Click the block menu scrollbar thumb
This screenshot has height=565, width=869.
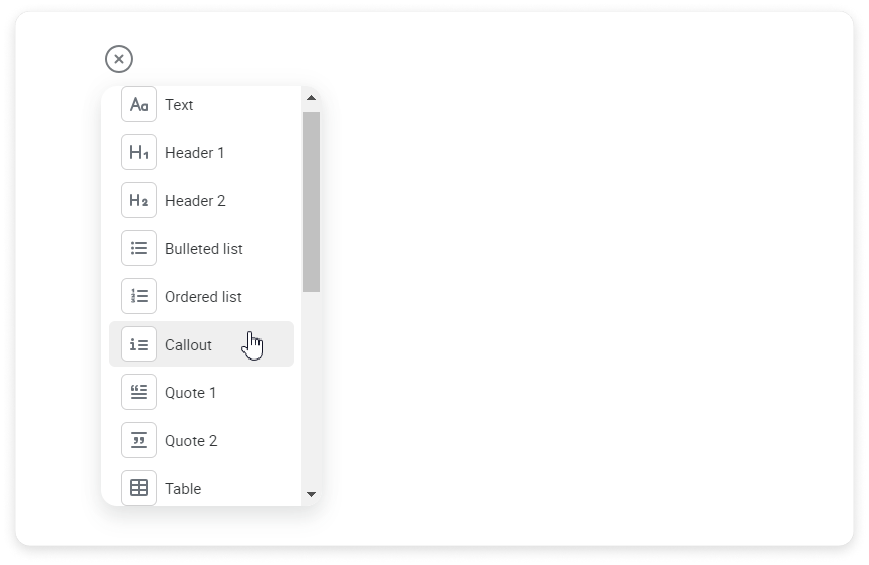(x=311, y=200)
